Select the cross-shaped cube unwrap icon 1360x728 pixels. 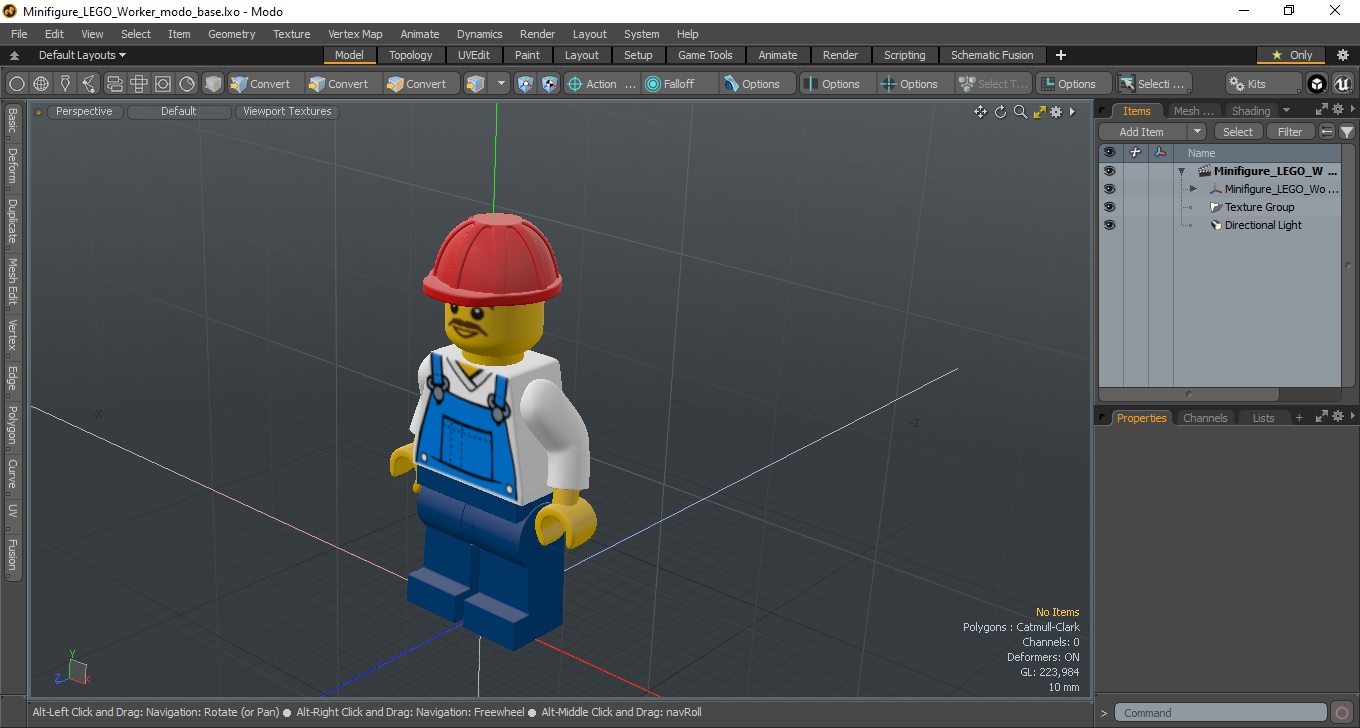tap(138, 84)
